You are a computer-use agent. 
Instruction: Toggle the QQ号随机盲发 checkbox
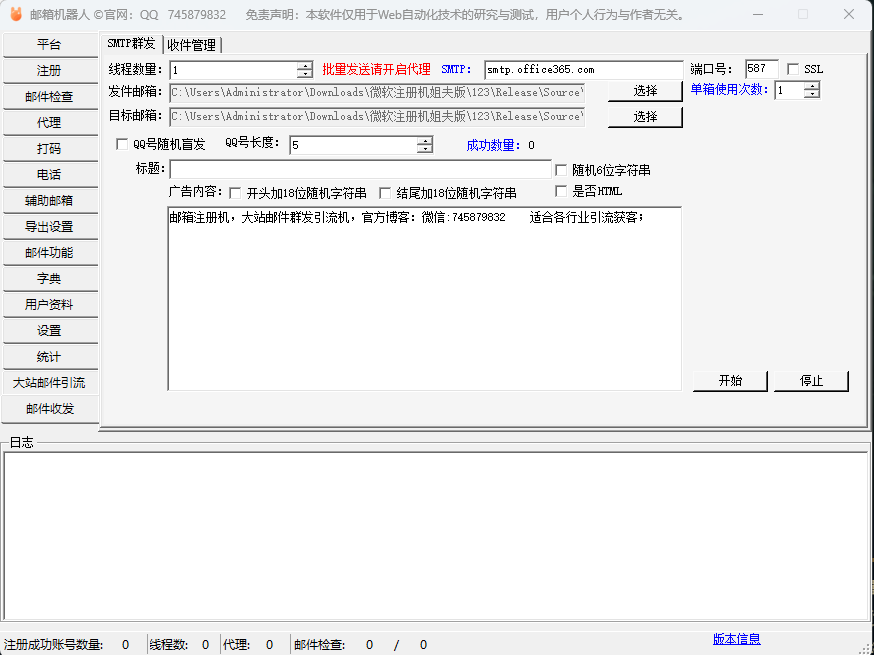click(x=123, y=144)
